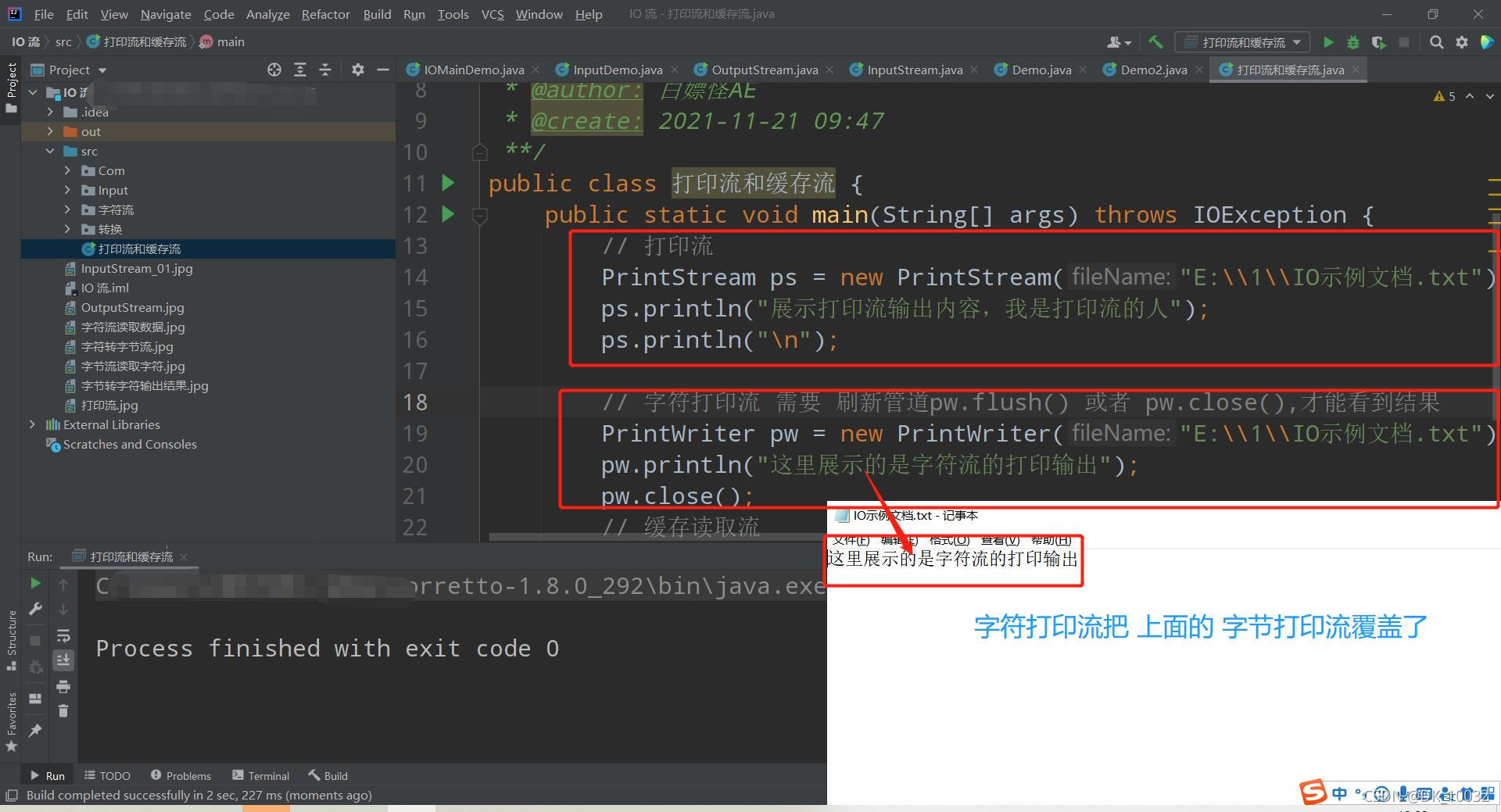The height and width of the screenshot is (812, 1501).
Task: Expand the 字符流 package
Action: pos(67,209)
